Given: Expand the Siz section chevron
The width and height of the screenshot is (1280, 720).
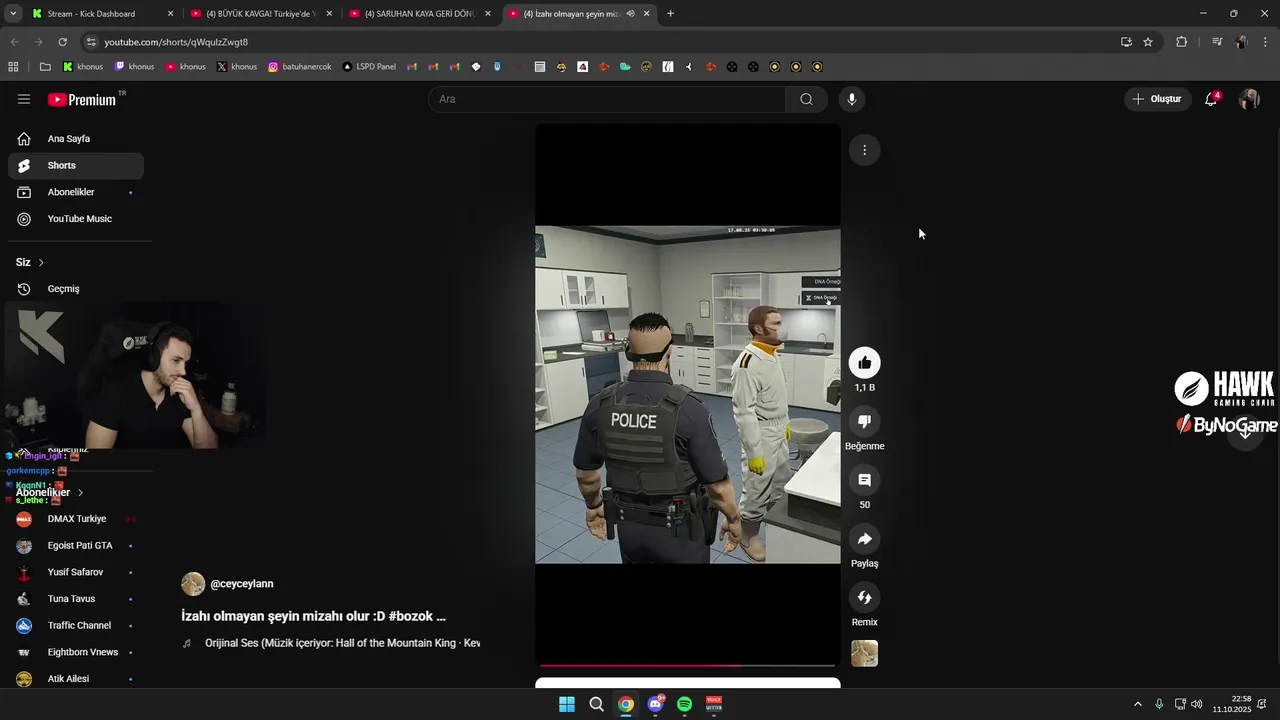Looking at the screenshot, I should click(41, 262).
